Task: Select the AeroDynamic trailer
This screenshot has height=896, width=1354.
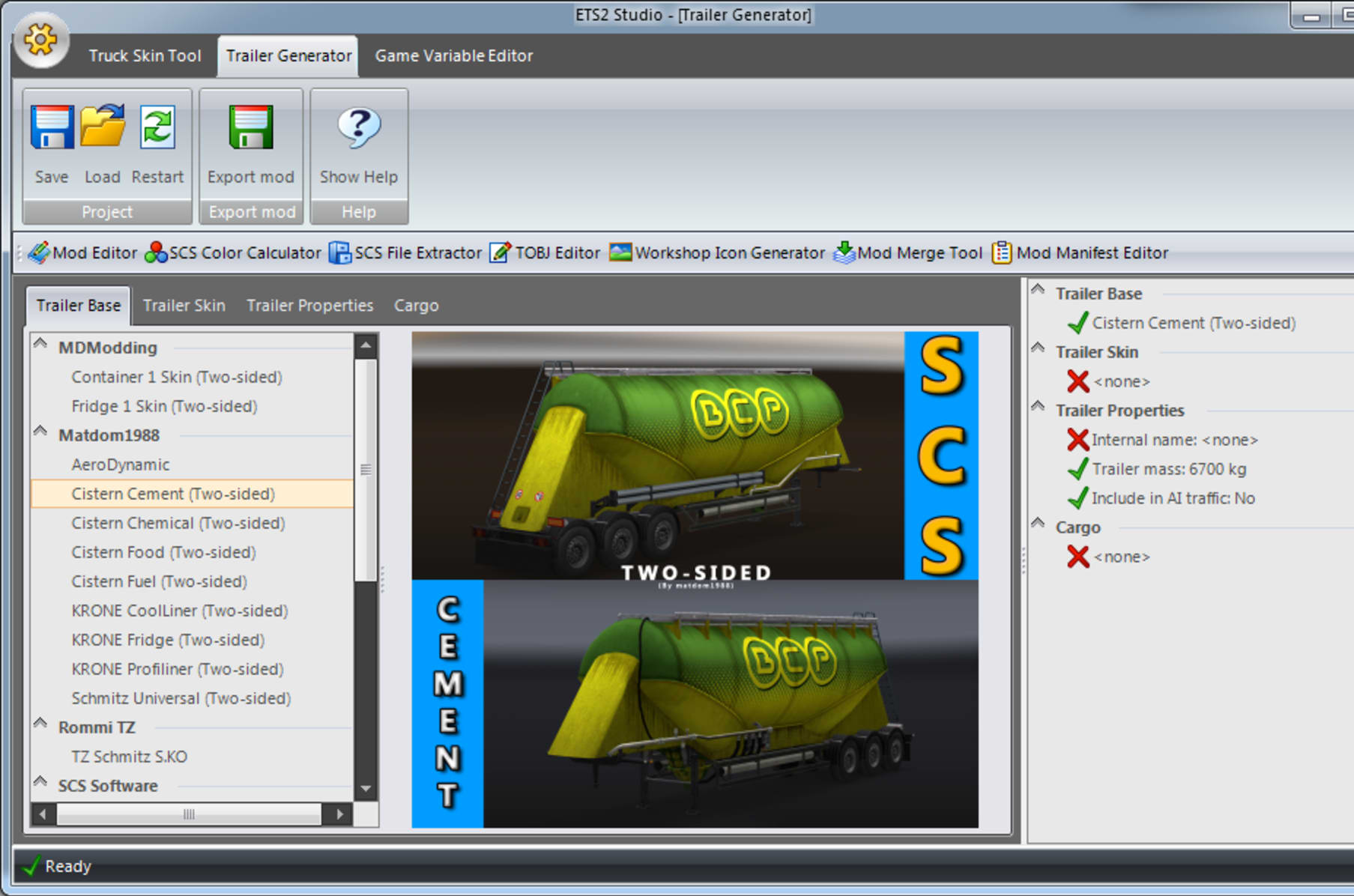Action: [121, 464]
